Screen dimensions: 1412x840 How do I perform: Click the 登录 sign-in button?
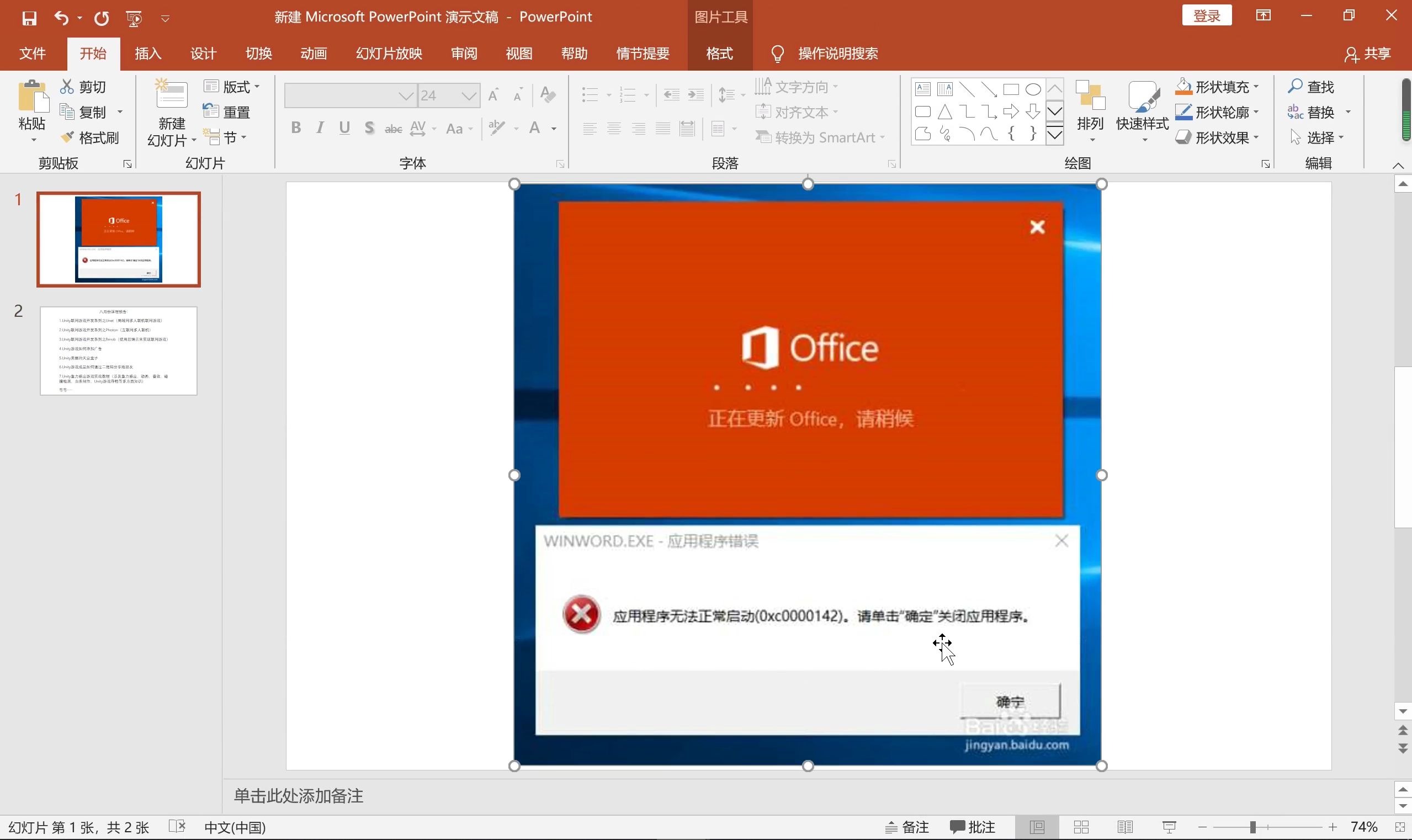(x=1207, y=15)
